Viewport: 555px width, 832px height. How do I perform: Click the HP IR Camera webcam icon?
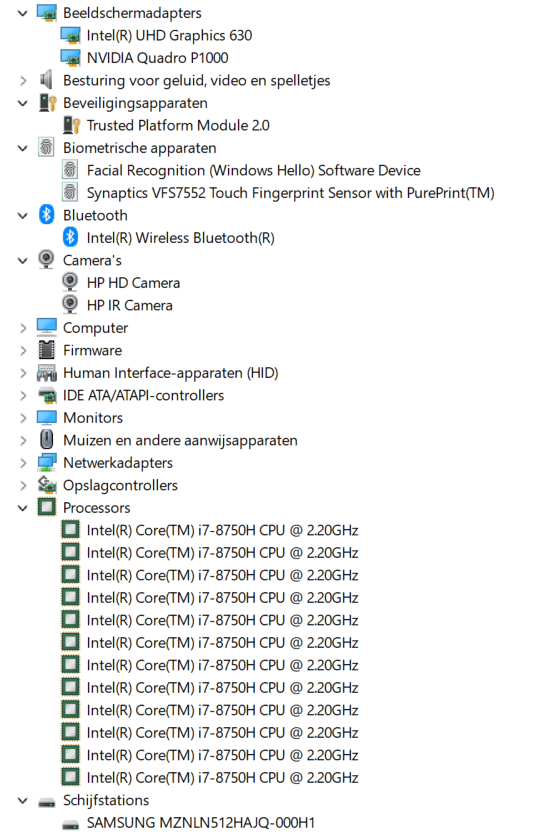(70, 305)
